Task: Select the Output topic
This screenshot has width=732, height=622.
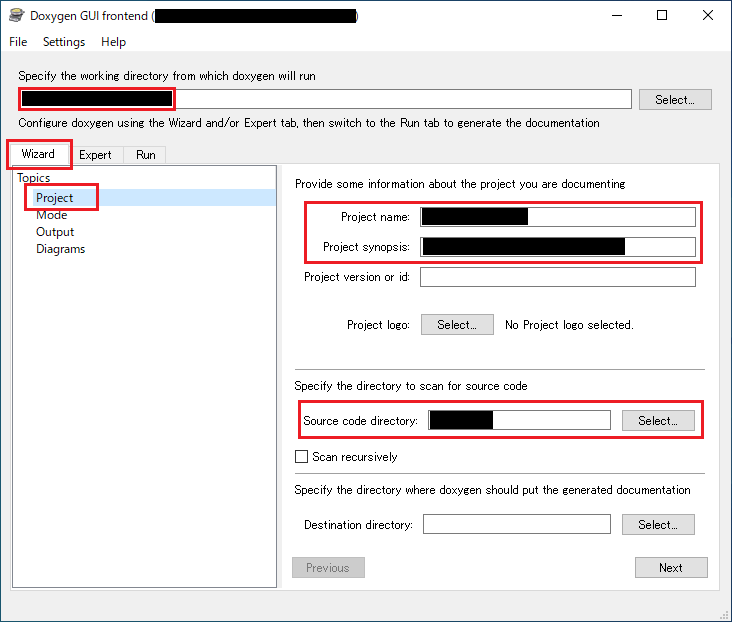Action: pos(55,232)
